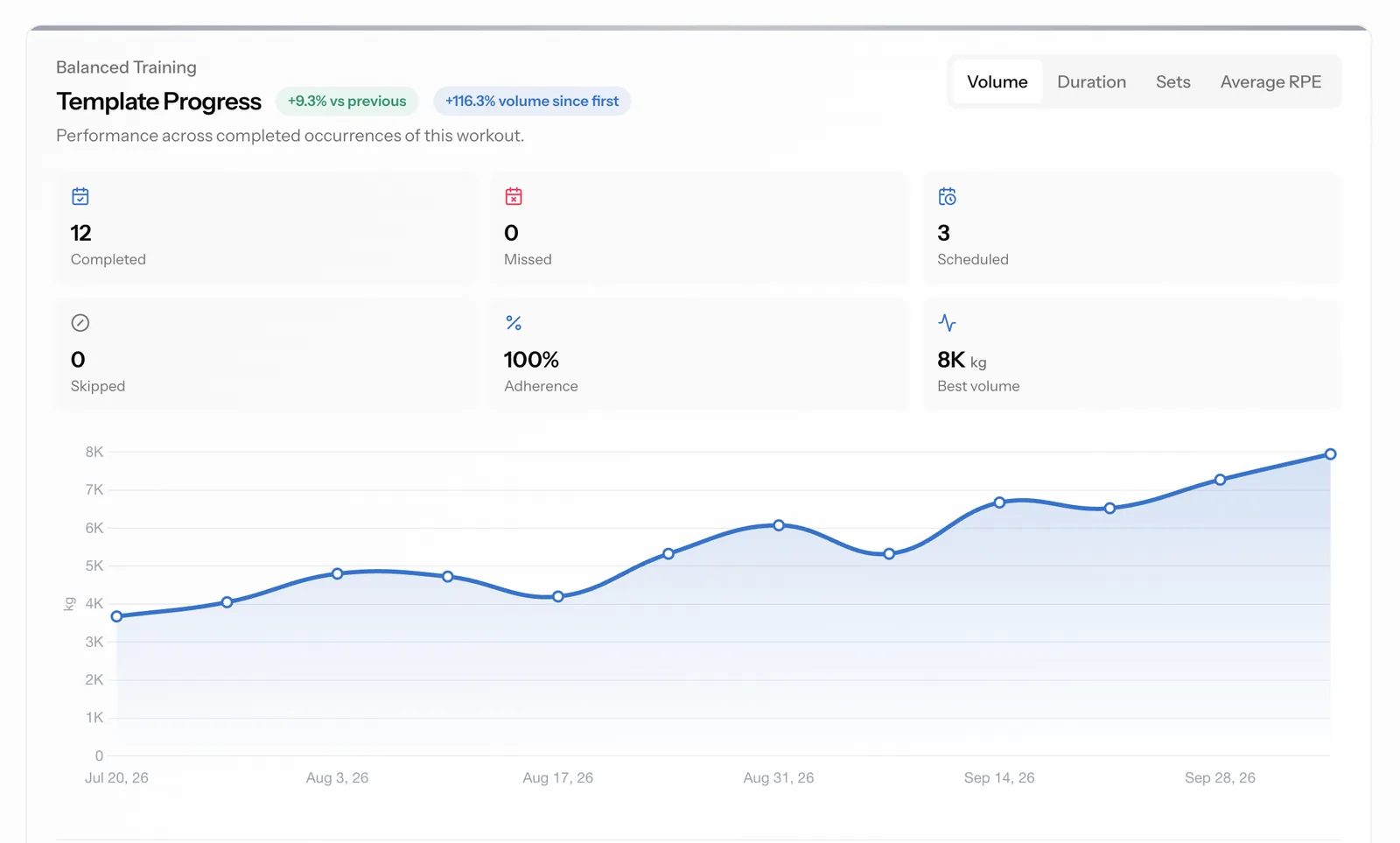Click the red Missed calendar icon
Viewport: 1400px width, 843px height.
click(514, 196)
